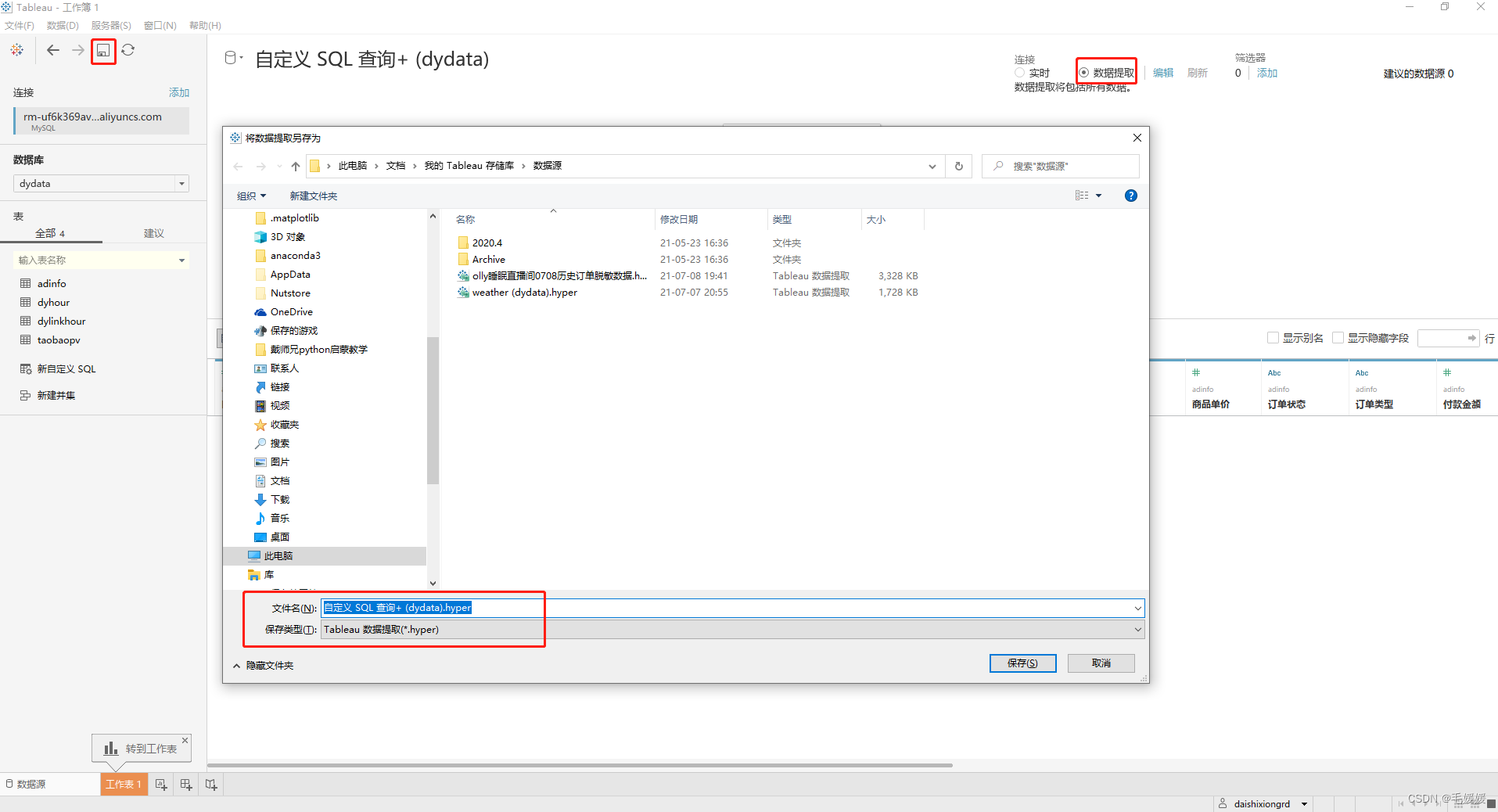Refresh the folder view in the dialog

point(958,166)
